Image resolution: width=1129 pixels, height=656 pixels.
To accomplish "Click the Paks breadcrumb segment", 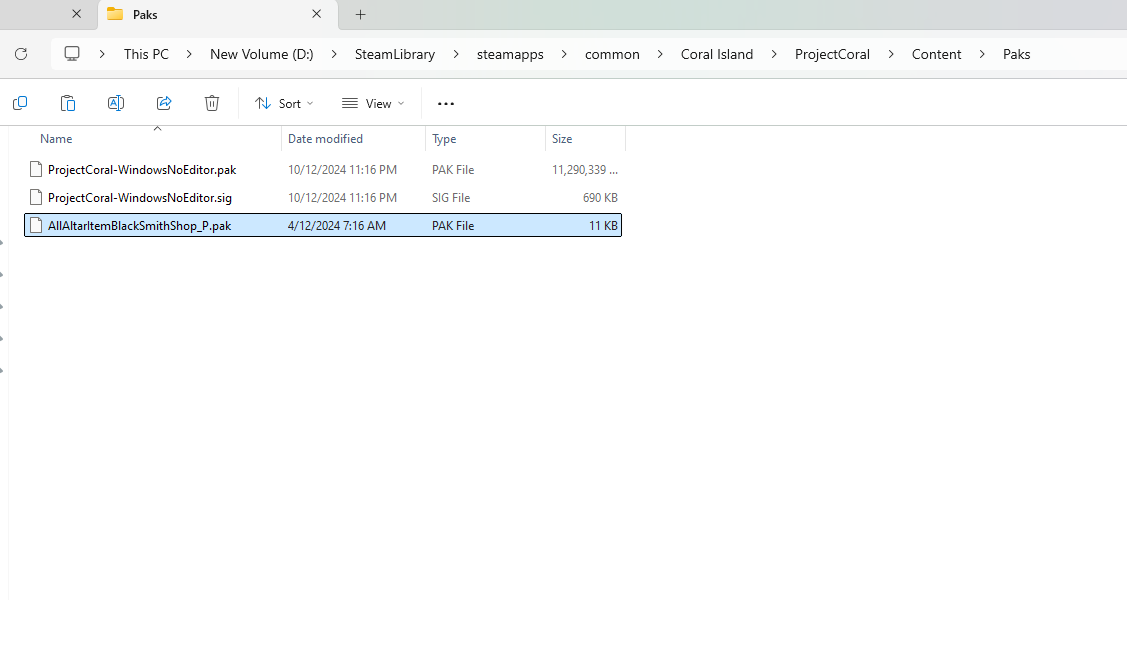I will [x=1017, y=55].
